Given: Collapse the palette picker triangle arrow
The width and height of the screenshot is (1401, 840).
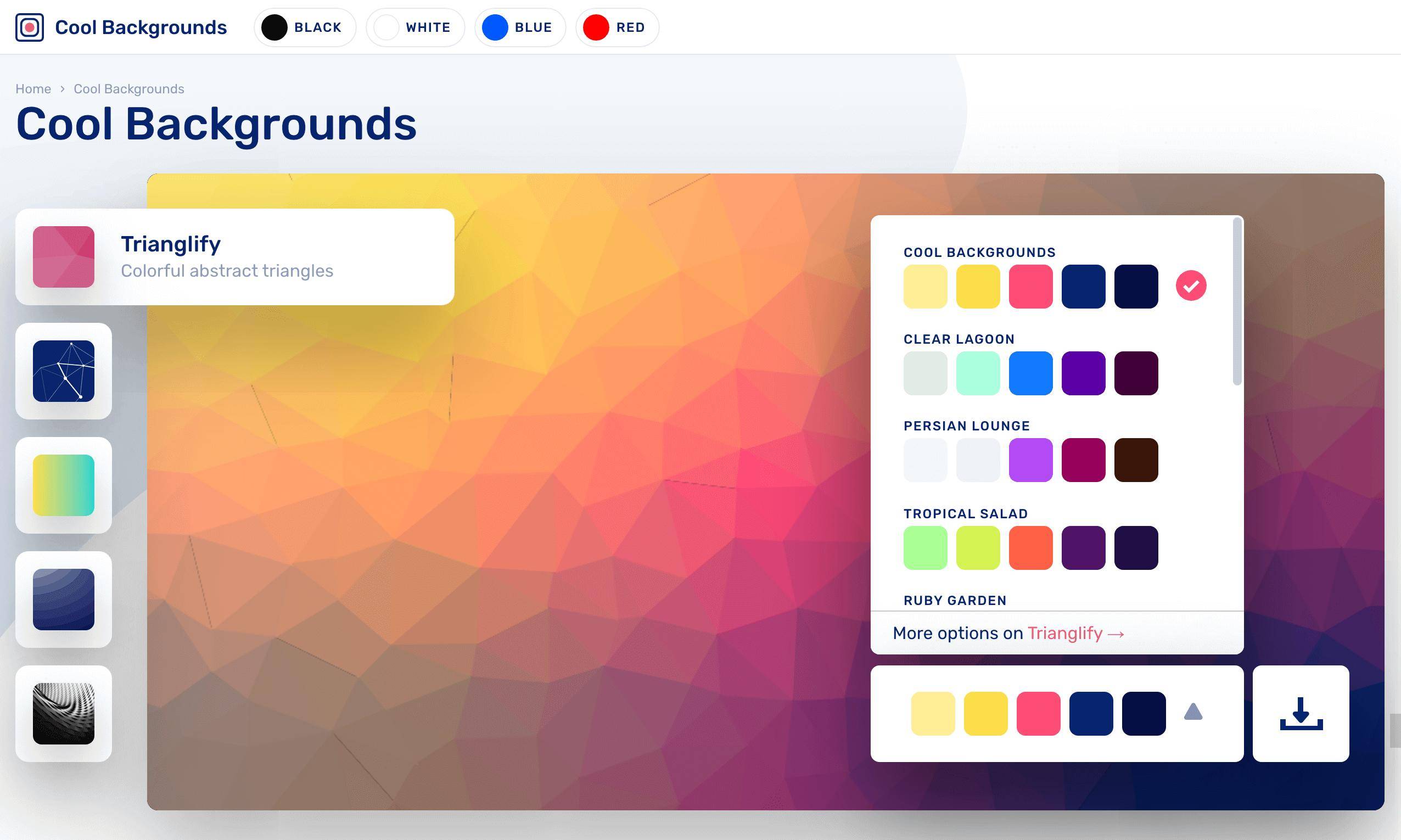Looking at the screenshot, I should 1193,712.
